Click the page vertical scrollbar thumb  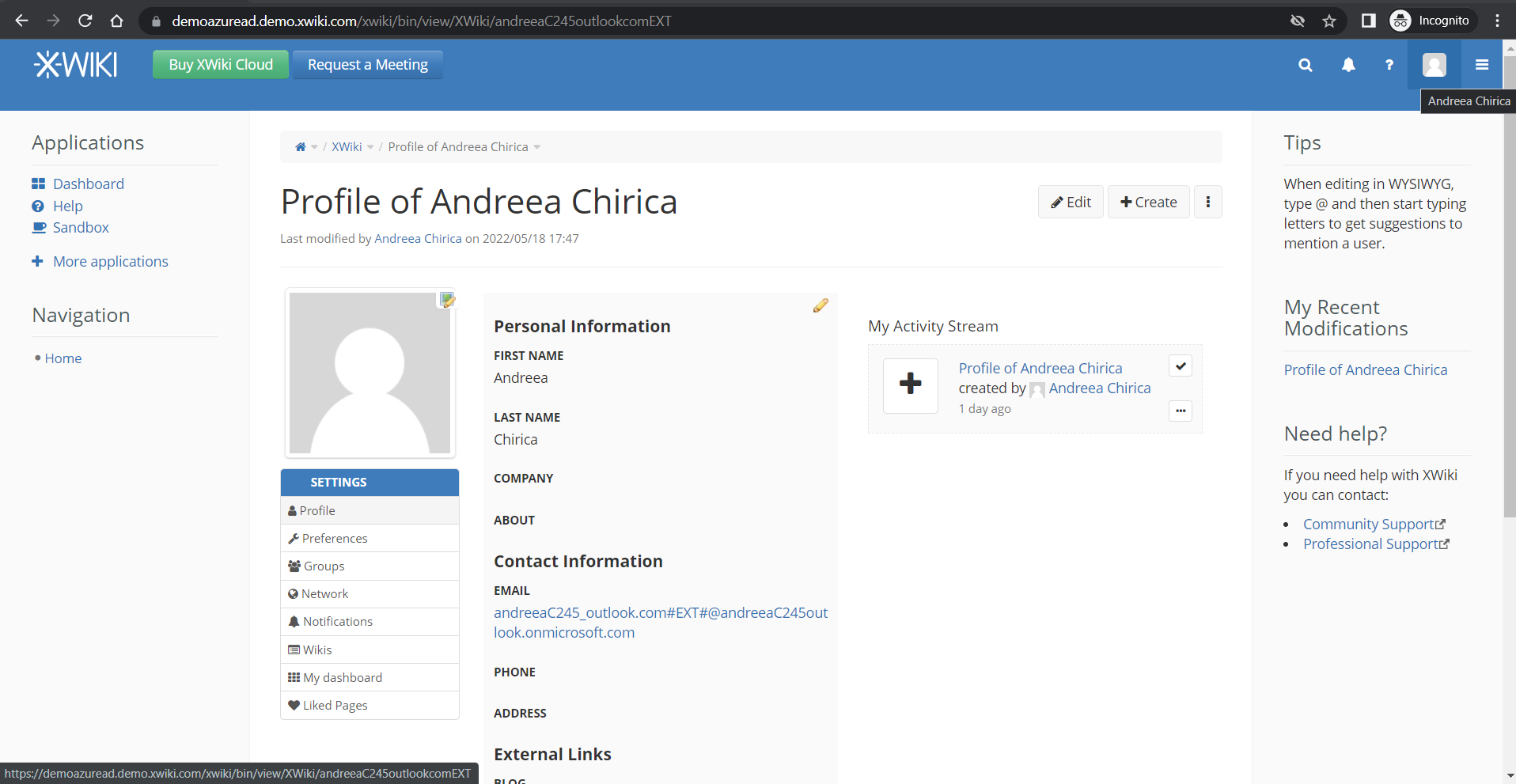tap(1509, 285)
